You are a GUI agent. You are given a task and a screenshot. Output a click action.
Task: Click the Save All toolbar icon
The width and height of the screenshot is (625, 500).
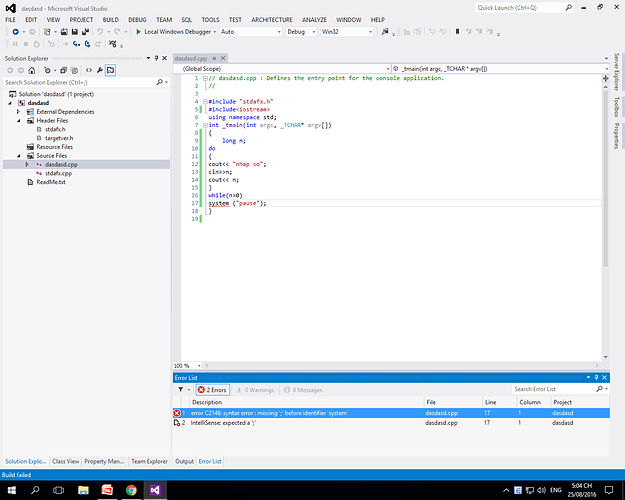tap(85, 32)
